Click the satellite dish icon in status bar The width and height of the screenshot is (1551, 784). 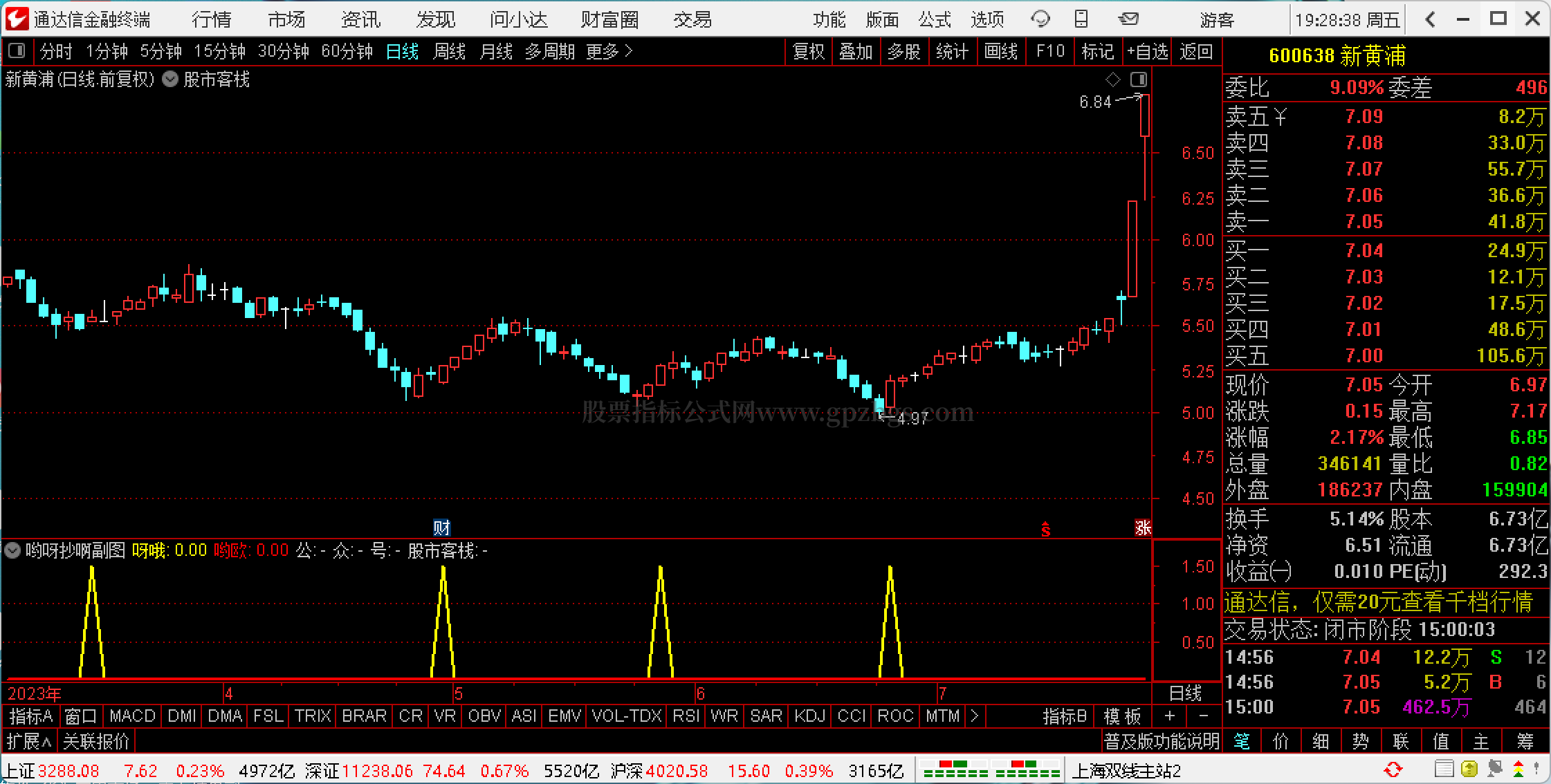pyautogui.click(x=1494, y=769)
